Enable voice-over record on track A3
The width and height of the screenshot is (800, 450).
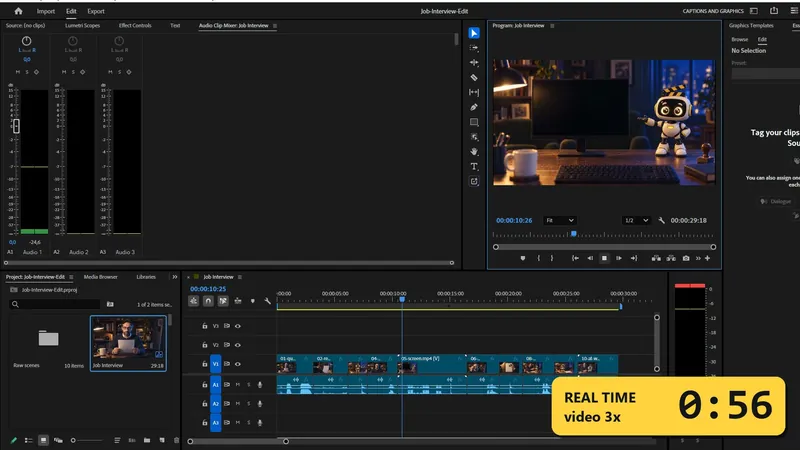[260, 422]
